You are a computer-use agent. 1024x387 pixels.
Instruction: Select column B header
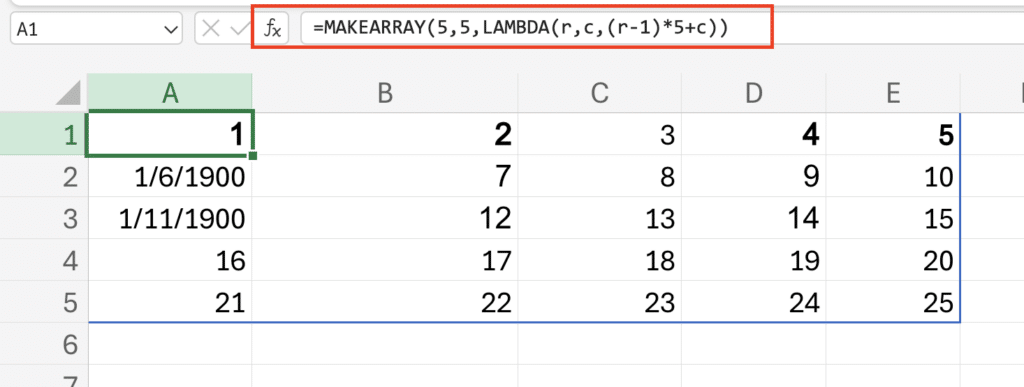(385, 92)
